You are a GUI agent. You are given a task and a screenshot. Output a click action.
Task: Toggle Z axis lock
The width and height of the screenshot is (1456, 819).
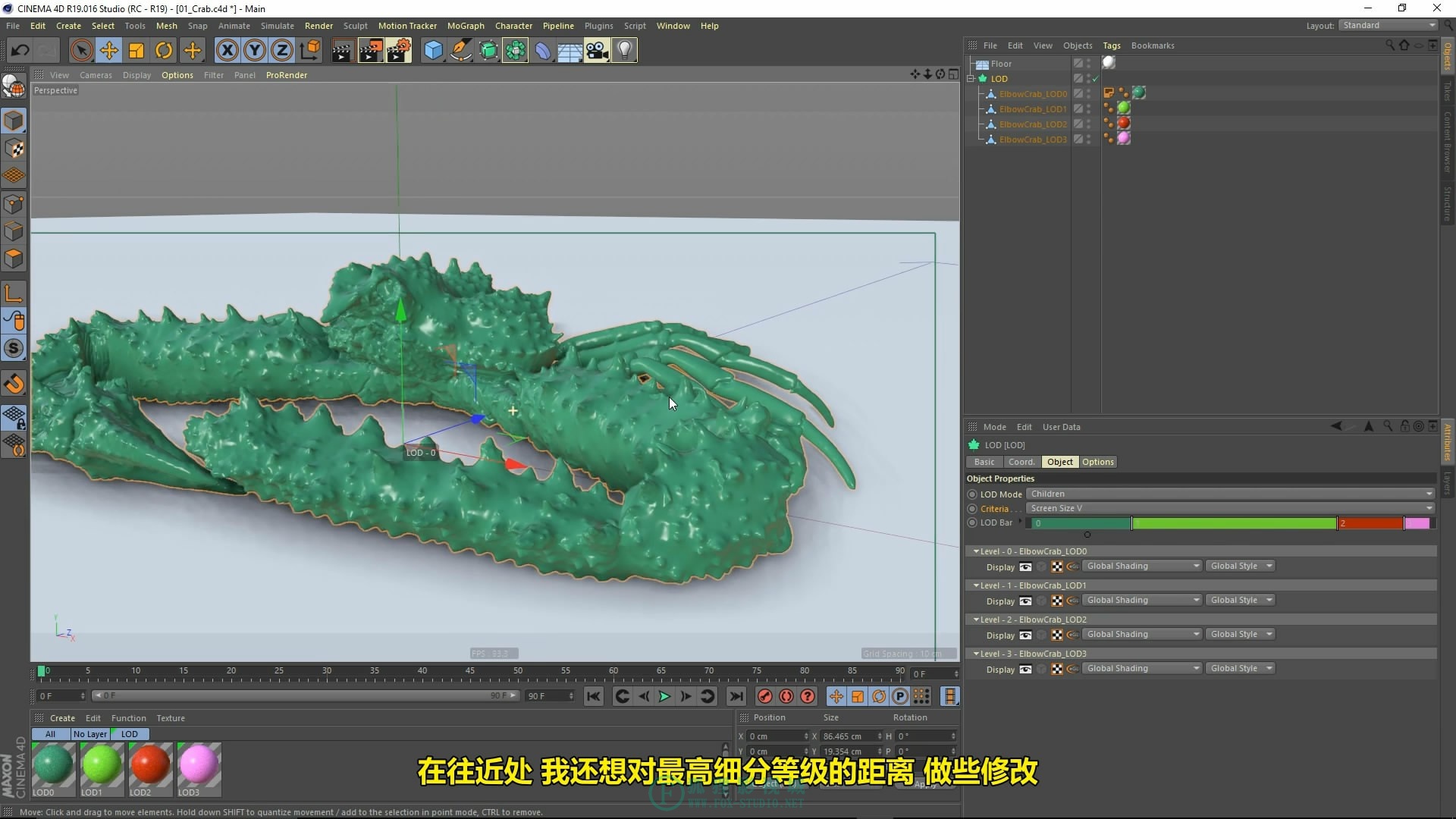coord(282,51)
